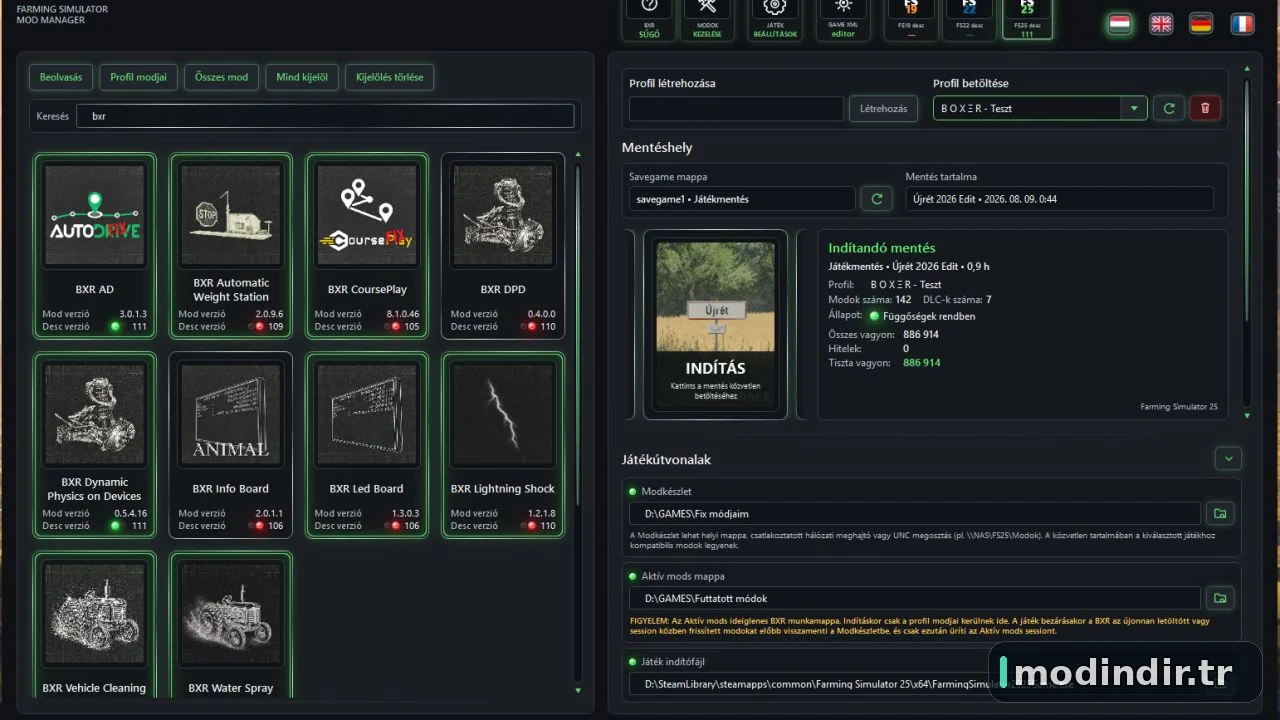Switch language with the French flag
Screen dimensions: 1280x720
(x=1242, y=24)
